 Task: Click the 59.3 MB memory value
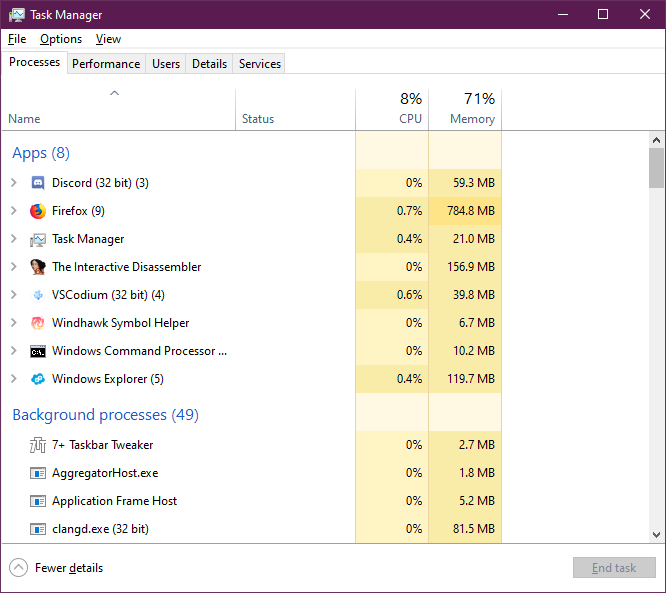[474, 183]
